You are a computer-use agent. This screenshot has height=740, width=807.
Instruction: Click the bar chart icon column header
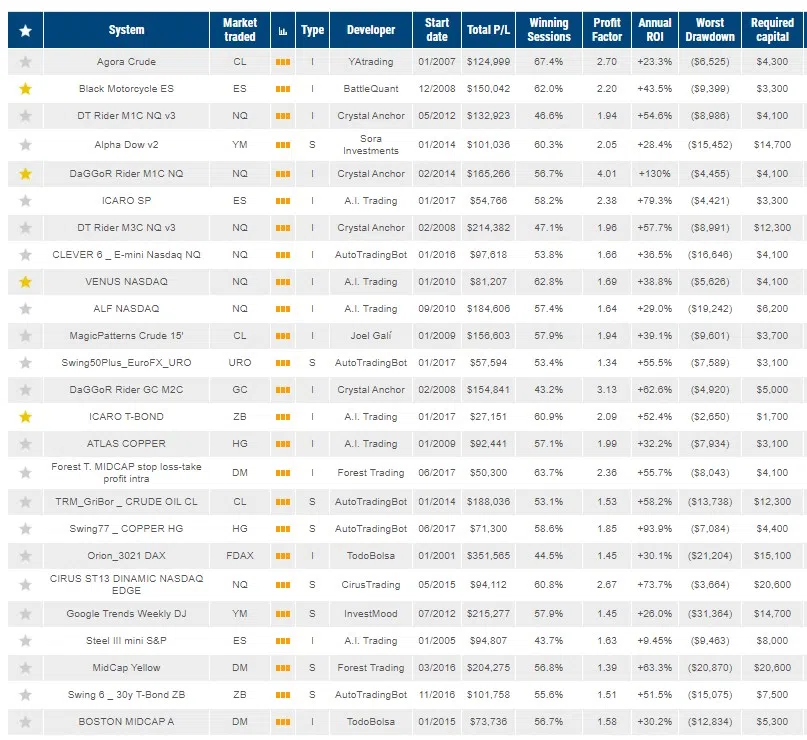pyautogui.click(x=283, y=31)
